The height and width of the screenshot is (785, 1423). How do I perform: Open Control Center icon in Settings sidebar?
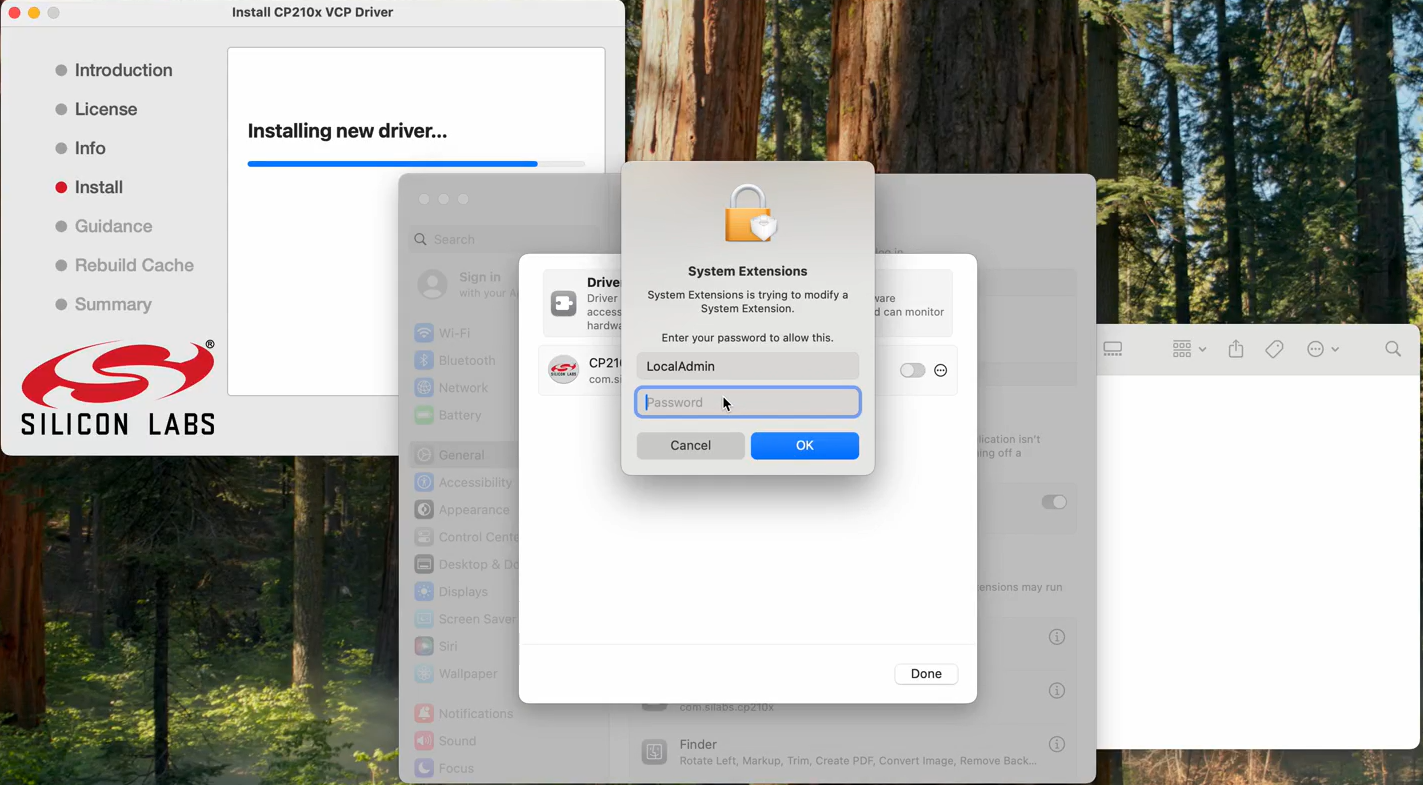coord(424,537)
